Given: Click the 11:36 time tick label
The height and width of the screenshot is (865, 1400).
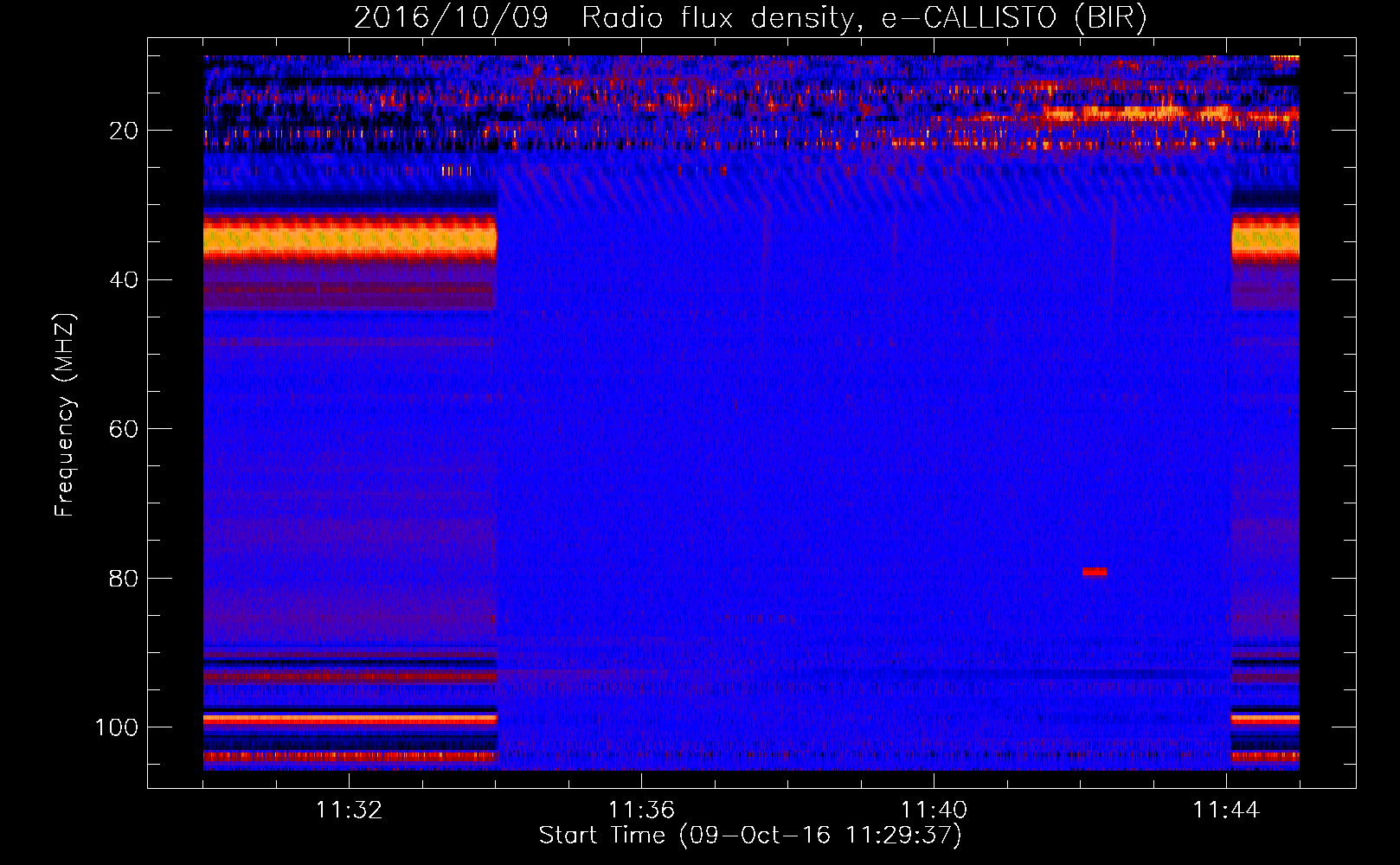Looking at the screenshot, I should pyautogui.click(x=641, y=811).
